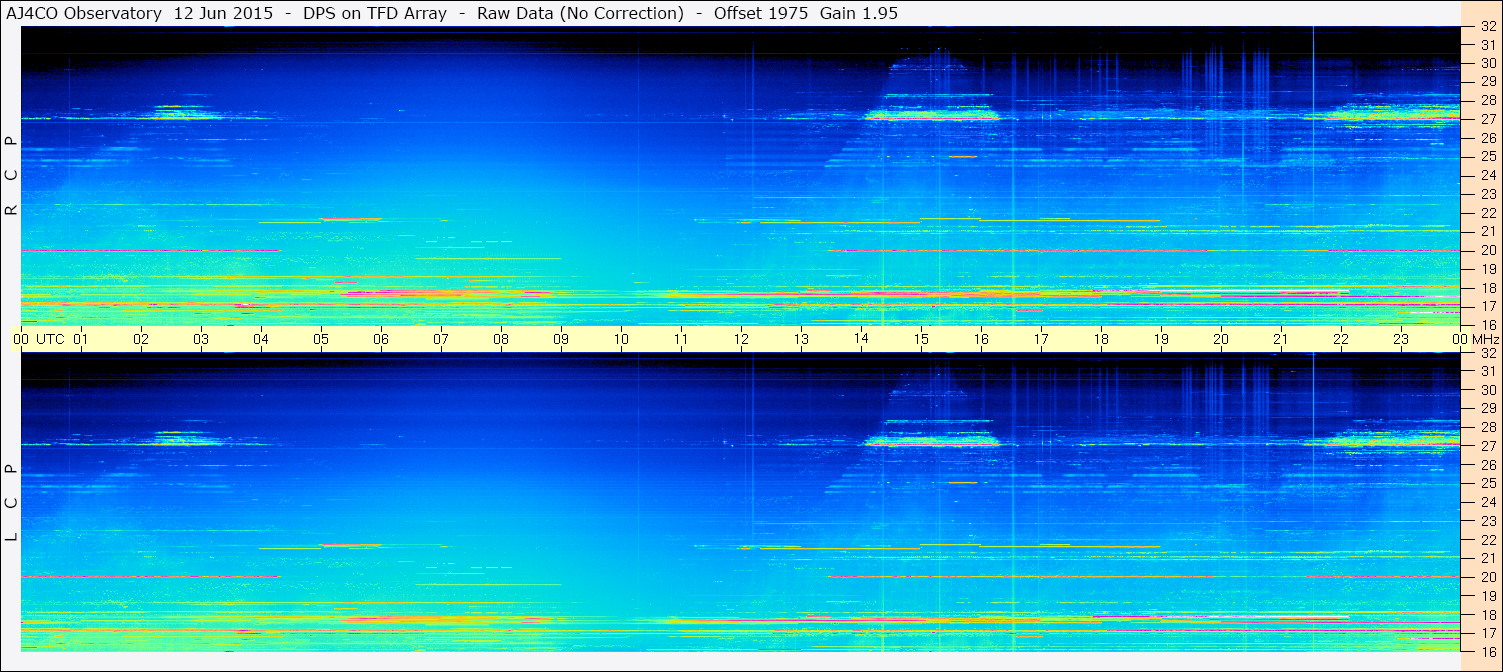This screenshot has height=672, width=1503.
Task: Select the date 12 Jun 2015 in header
Action: coord(223,13)
